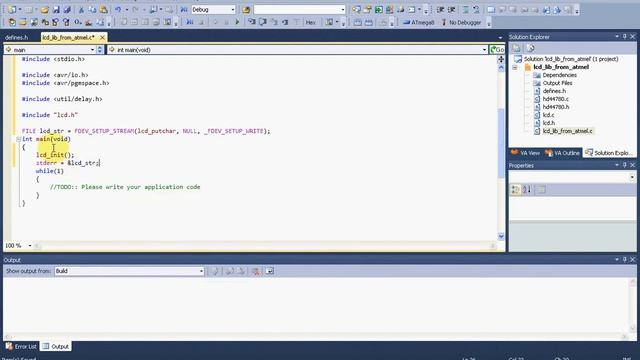Click the Solution Explorer Properties toolbar icon
Viewport: 640px width, 360px height.
pos(516,48)
